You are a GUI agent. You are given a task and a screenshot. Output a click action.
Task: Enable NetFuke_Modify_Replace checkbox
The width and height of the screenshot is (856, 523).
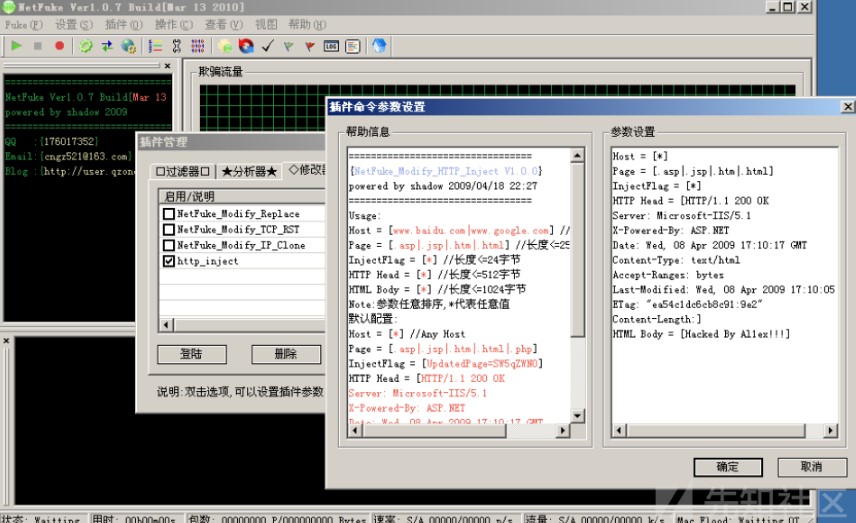tap(169, 214)
